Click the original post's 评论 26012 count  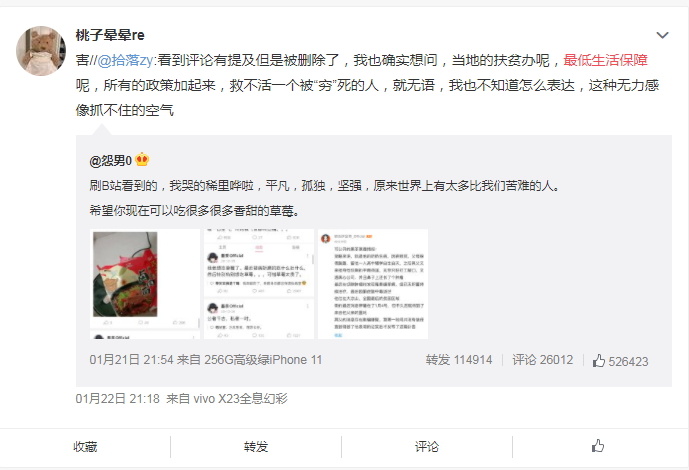[543, 360]
